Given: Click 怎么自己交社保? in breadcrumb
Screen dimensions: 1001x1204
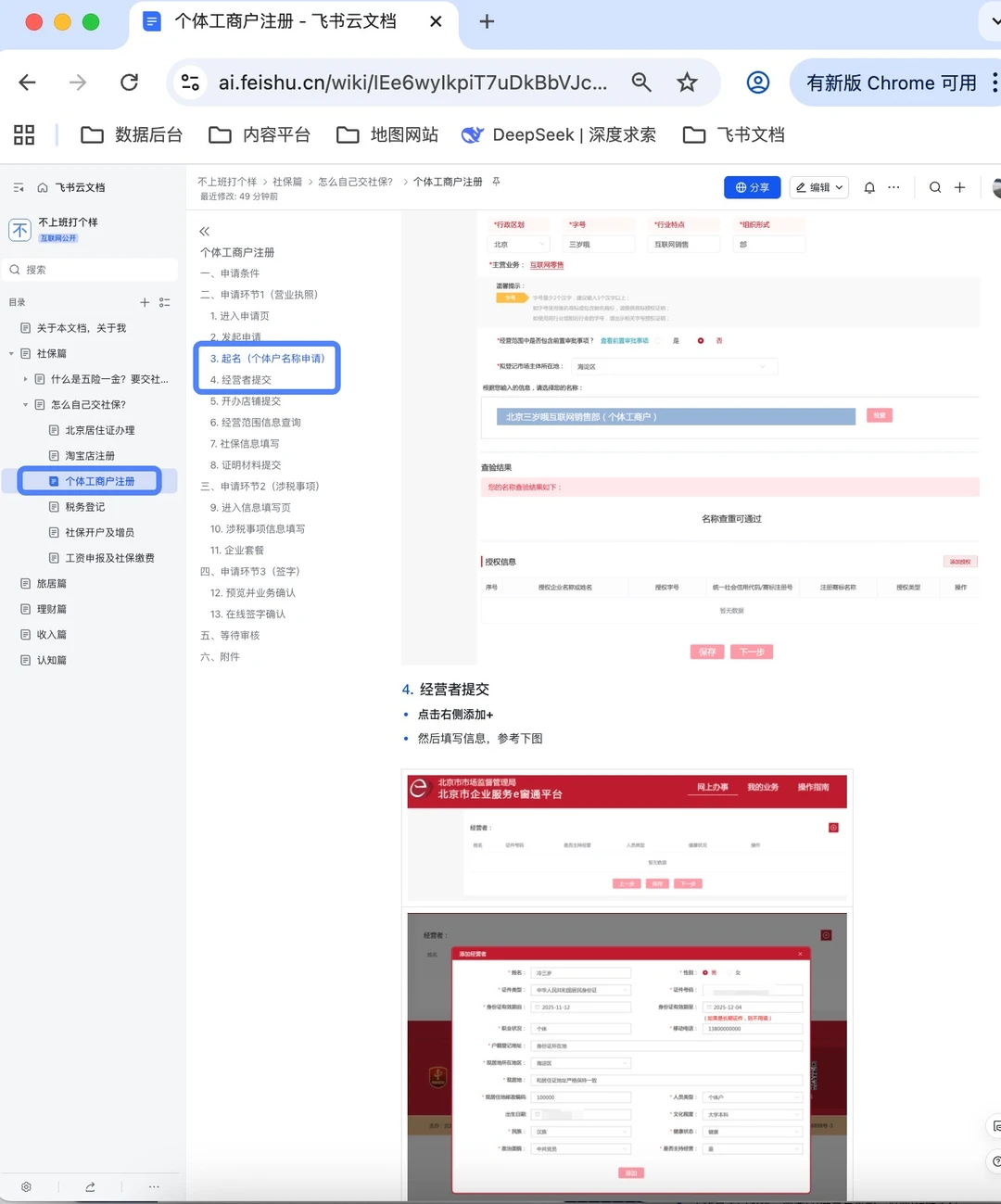Looking at the screenshot, I should 356,182.
